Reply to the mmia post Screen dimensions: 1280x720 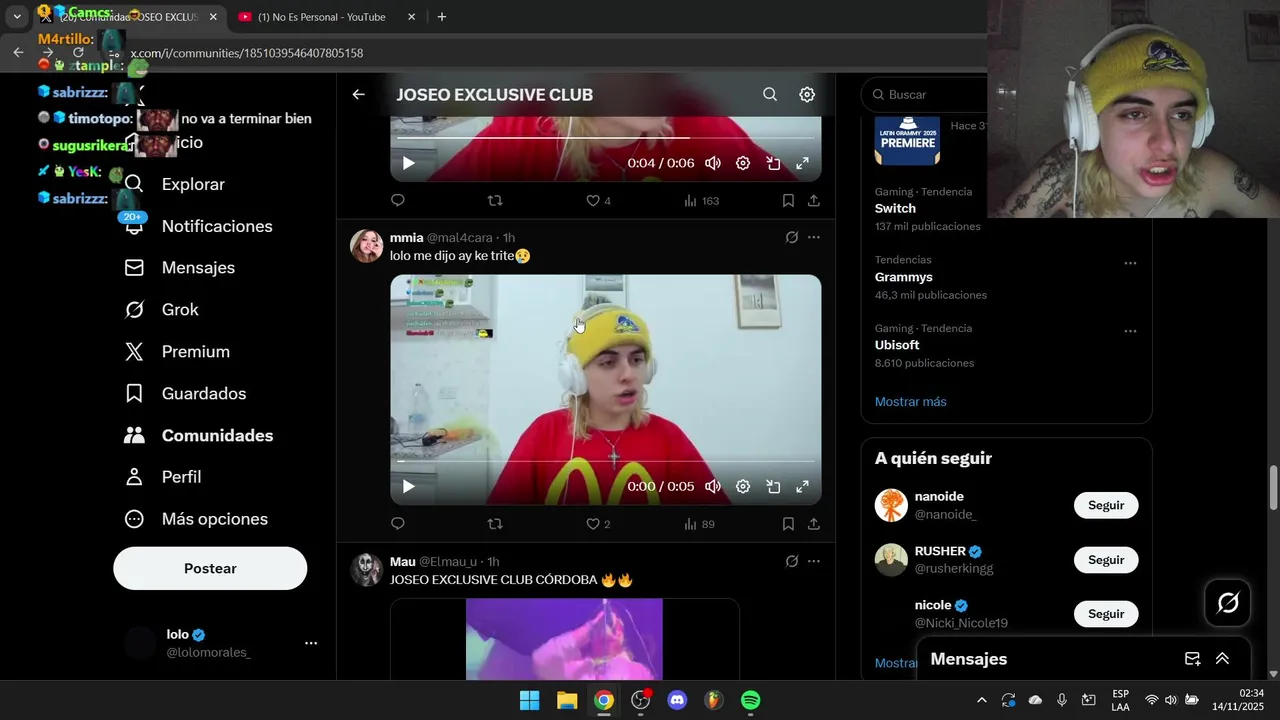coord(398,524)
